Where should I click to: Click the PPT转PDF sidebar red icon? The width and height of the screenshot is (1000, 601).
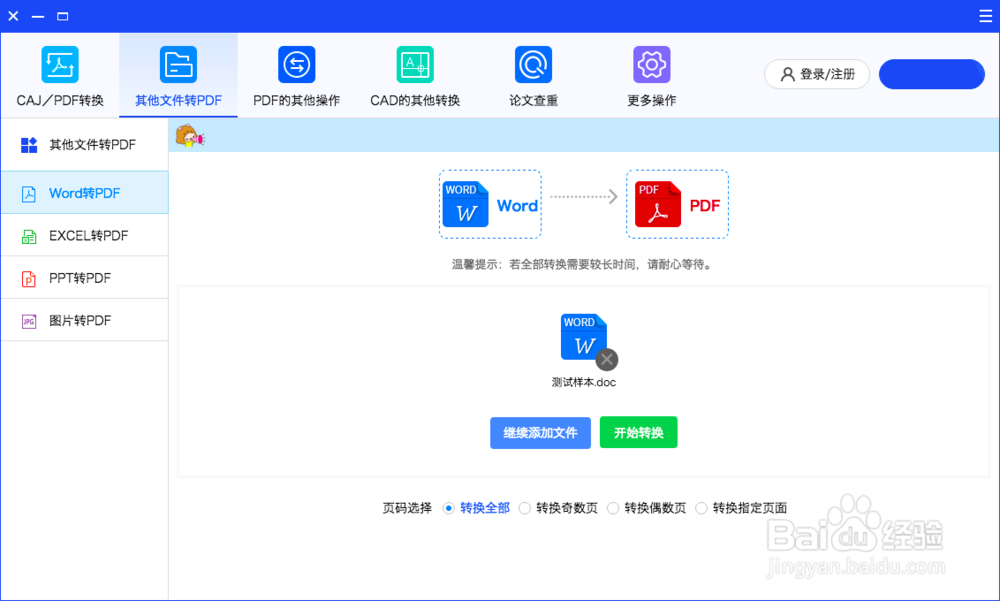pos(29,279)
